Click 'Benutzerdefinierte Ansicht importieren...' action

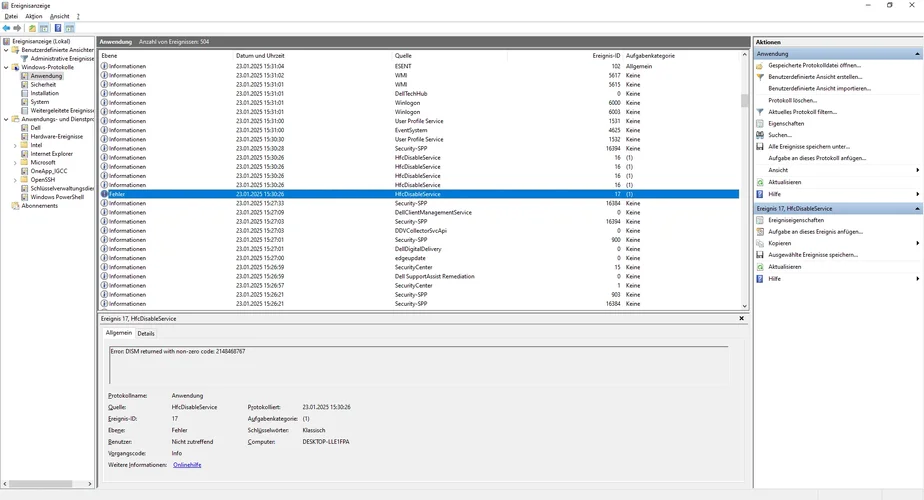click(819, 88)
